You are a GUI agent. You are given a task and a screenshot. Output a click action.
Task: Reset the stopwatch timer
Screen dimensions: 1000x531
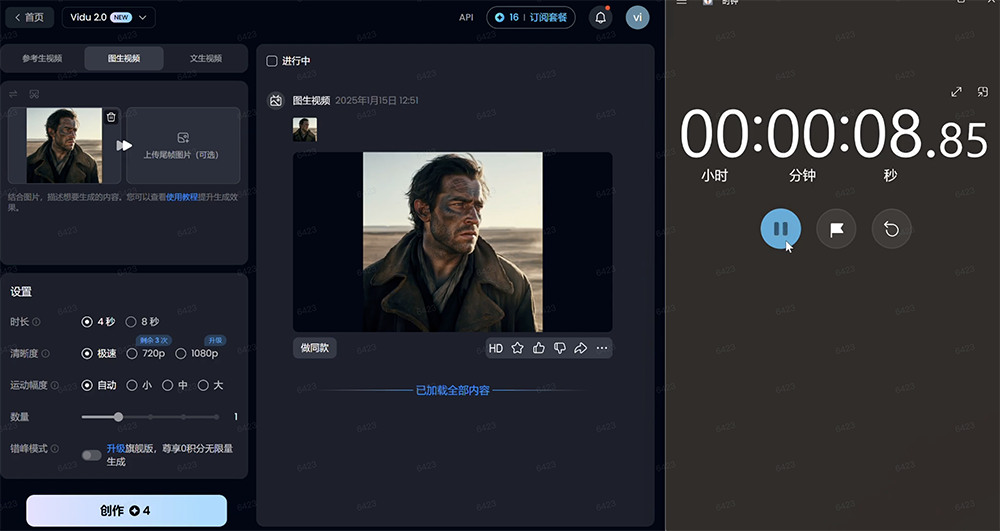[x=891, y=229]
